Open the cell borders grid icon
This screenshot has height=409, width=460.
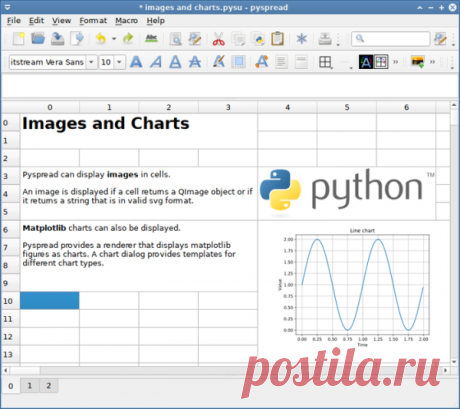[325, 62]
